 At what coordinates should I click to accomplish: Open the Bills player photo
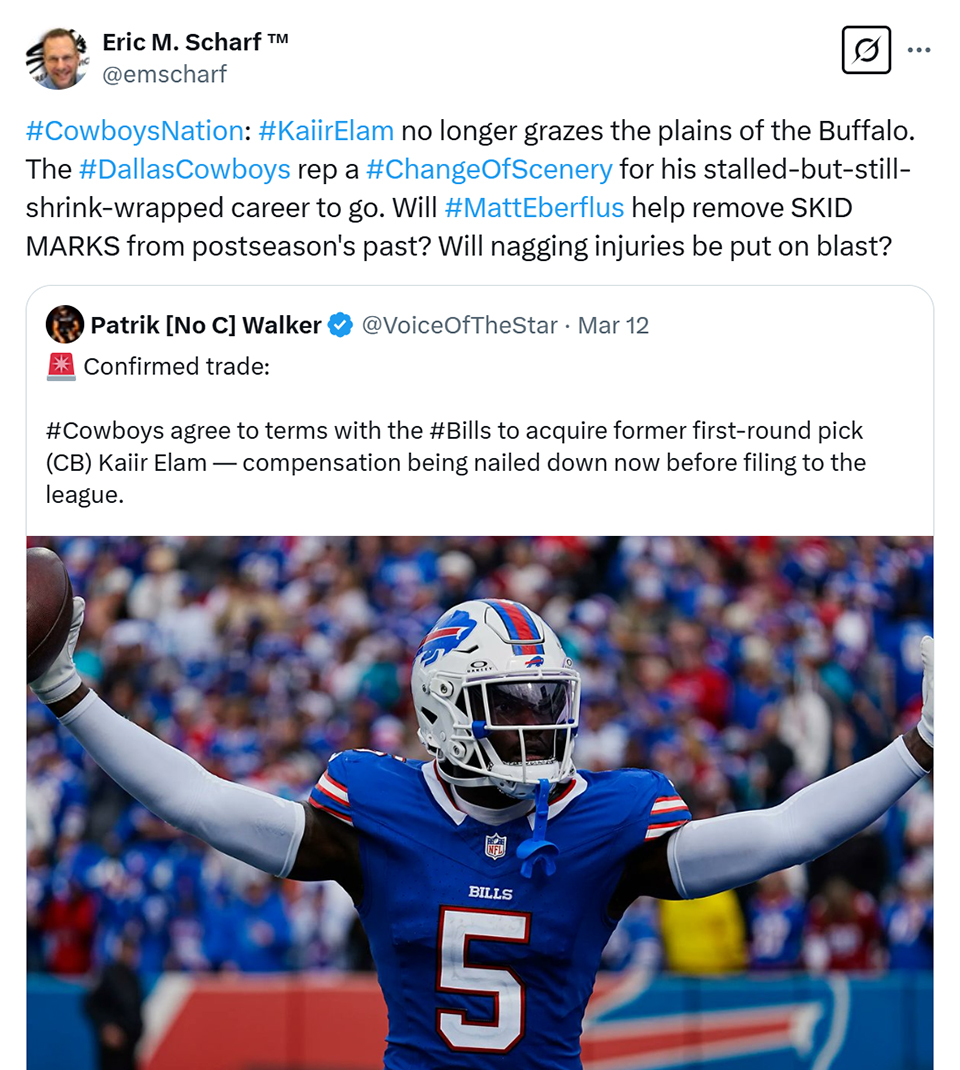coord(480,802)
